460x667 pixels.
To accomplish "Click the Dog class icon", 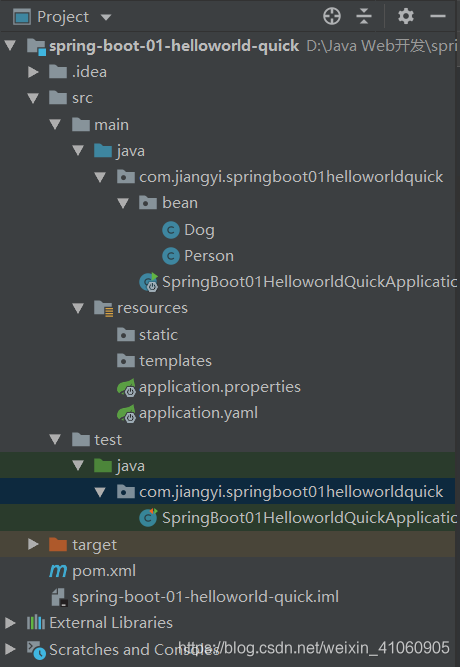I will 171,230.
